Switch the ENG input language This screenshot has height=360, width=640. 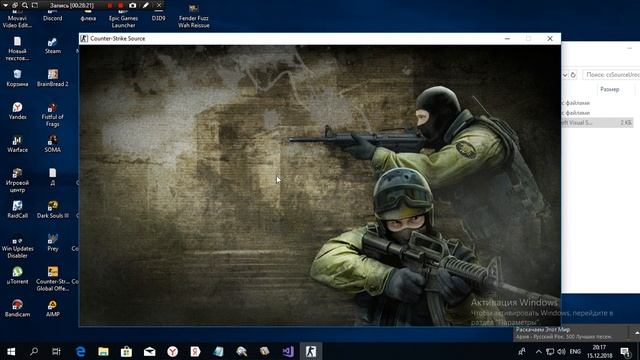click(x=575, y=351)
